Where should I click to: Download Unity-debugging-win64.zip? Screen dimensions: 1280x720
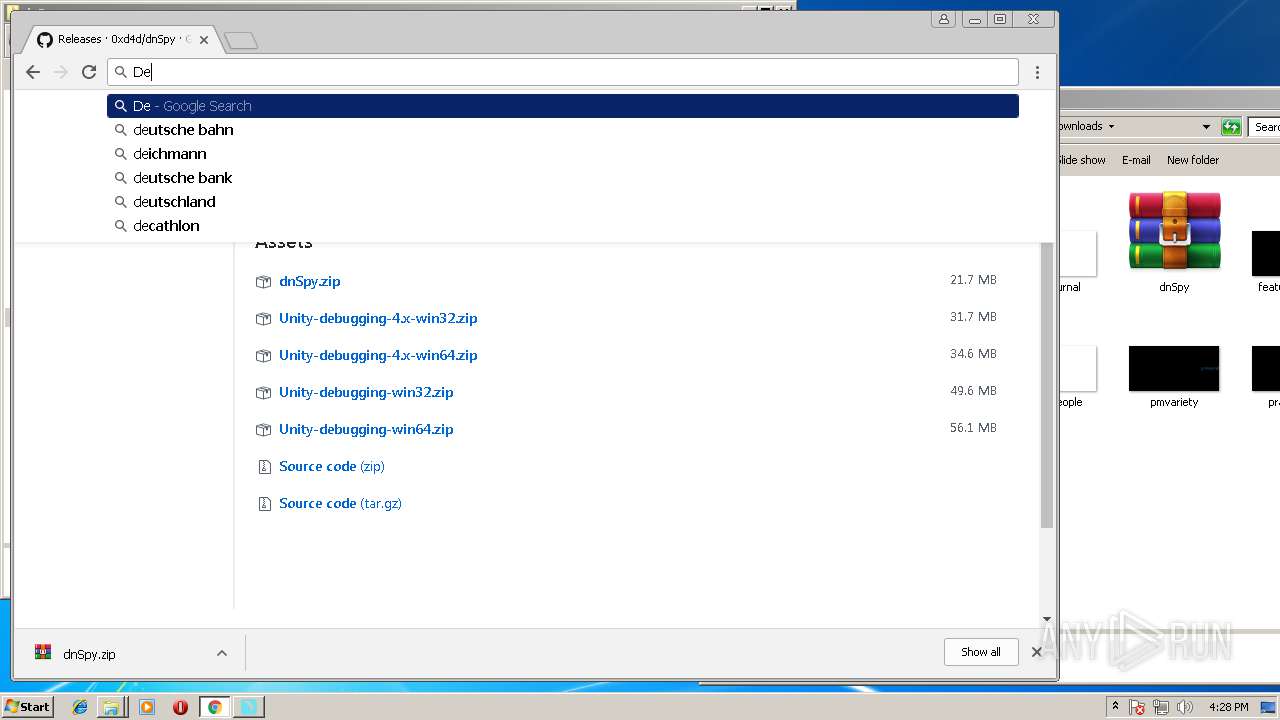pyautogui.click(x=366, y=429)
